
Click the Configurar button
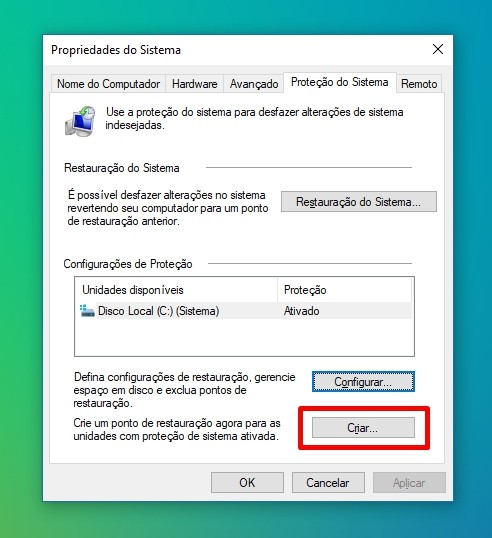click(x=363, y=382)
